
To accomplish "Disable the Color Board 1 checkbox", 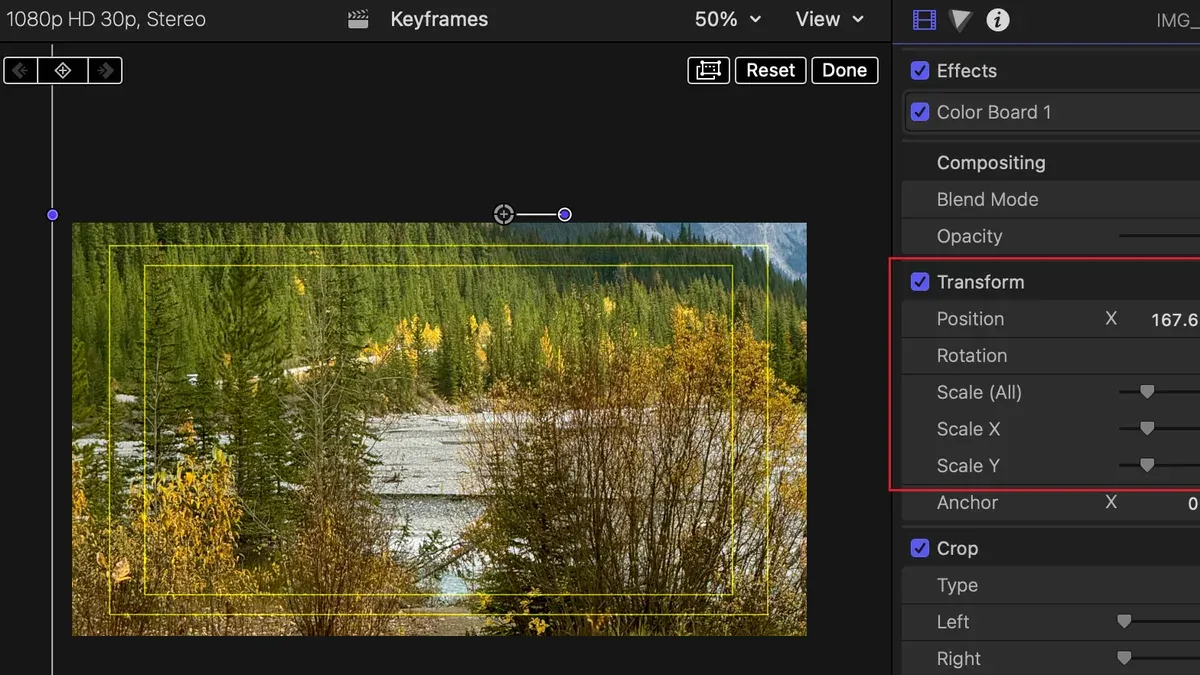I will 920,112.
